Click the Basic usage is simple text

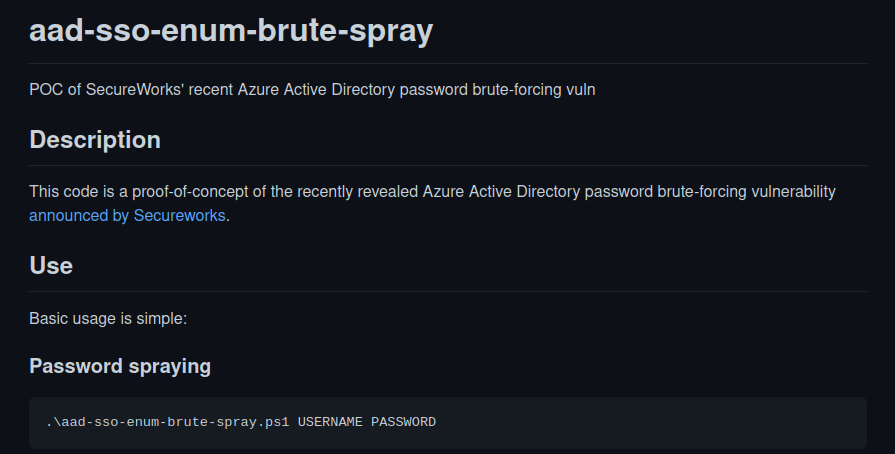click(x=108, y=319)
